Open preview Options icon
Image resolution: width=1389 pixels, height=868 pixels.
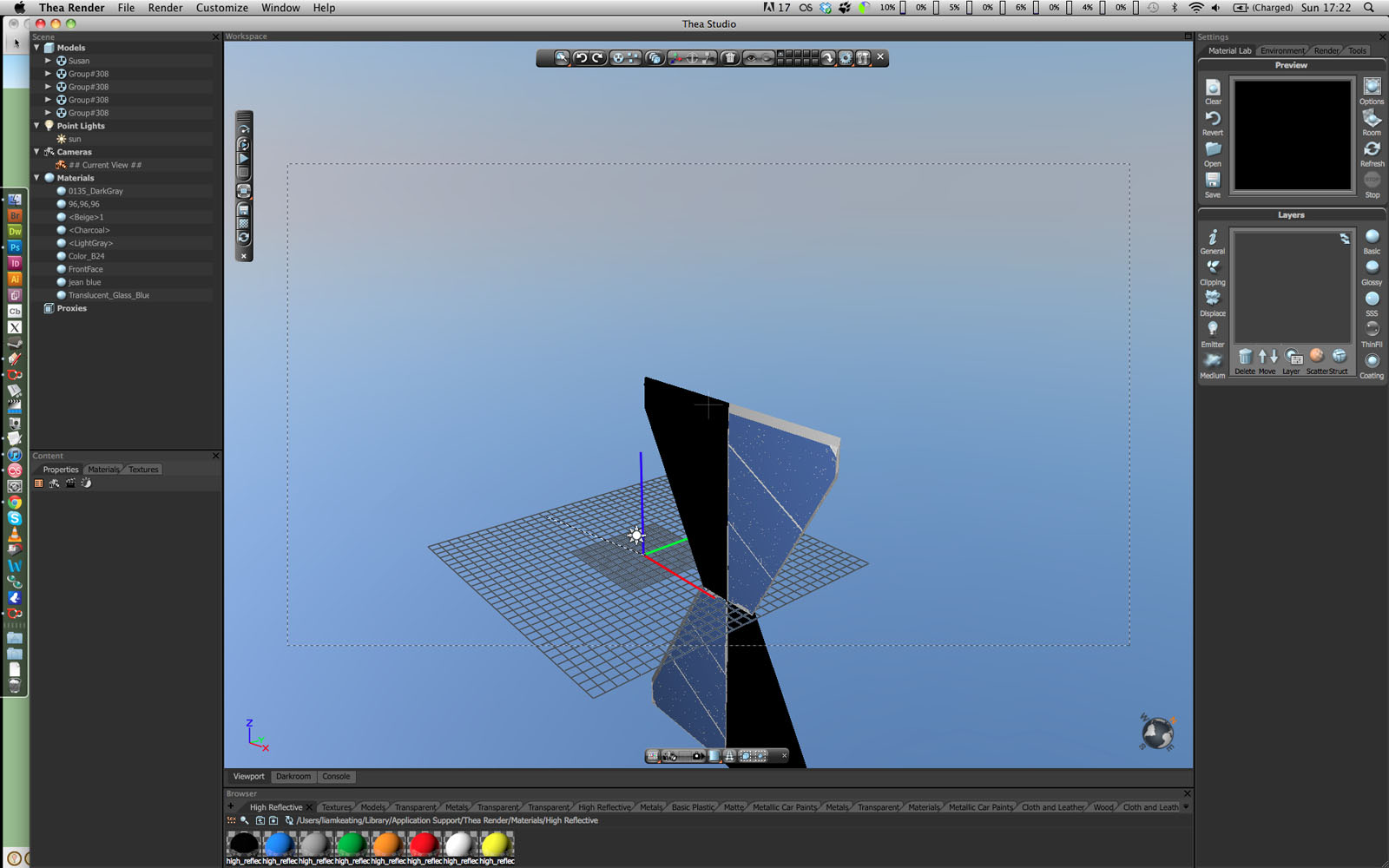coord(1372,91)
